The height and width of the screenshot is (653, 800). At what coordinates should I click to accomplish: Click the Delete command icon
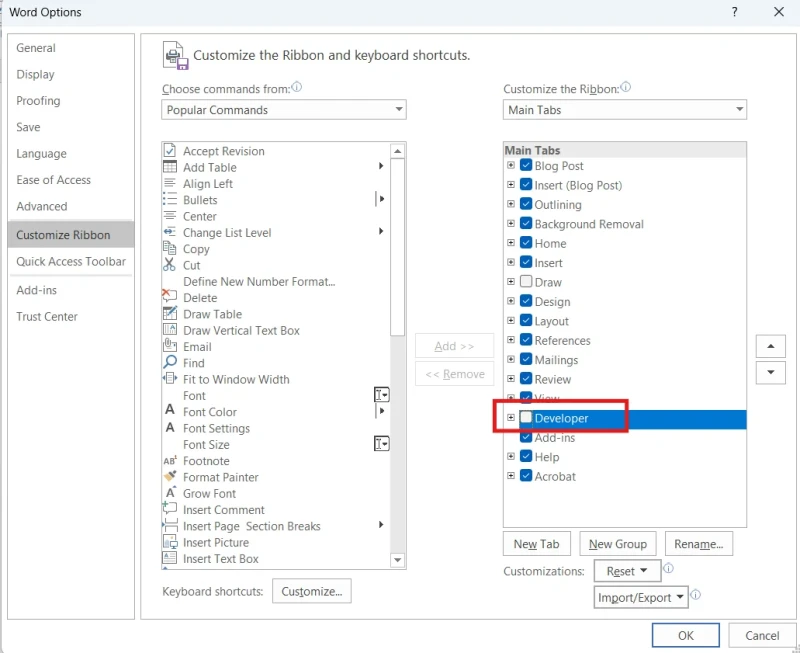coord(169,295)
